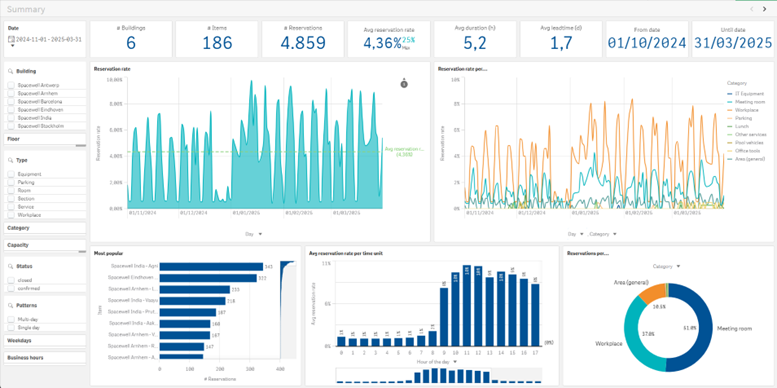Click the # Items KPI tile
Screen dimensions: 777x388
coord(217,39)
